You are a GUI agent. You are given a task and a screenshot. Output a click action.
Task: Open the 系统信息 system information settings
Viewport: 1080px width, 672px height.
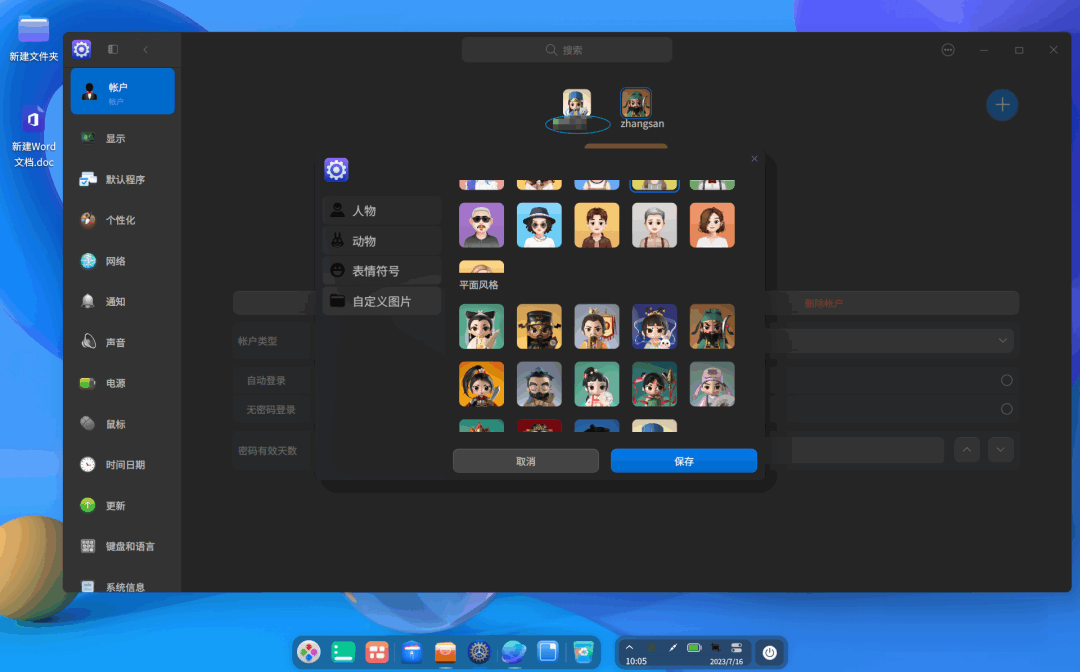pyautogui.click(x=123, y=585)
